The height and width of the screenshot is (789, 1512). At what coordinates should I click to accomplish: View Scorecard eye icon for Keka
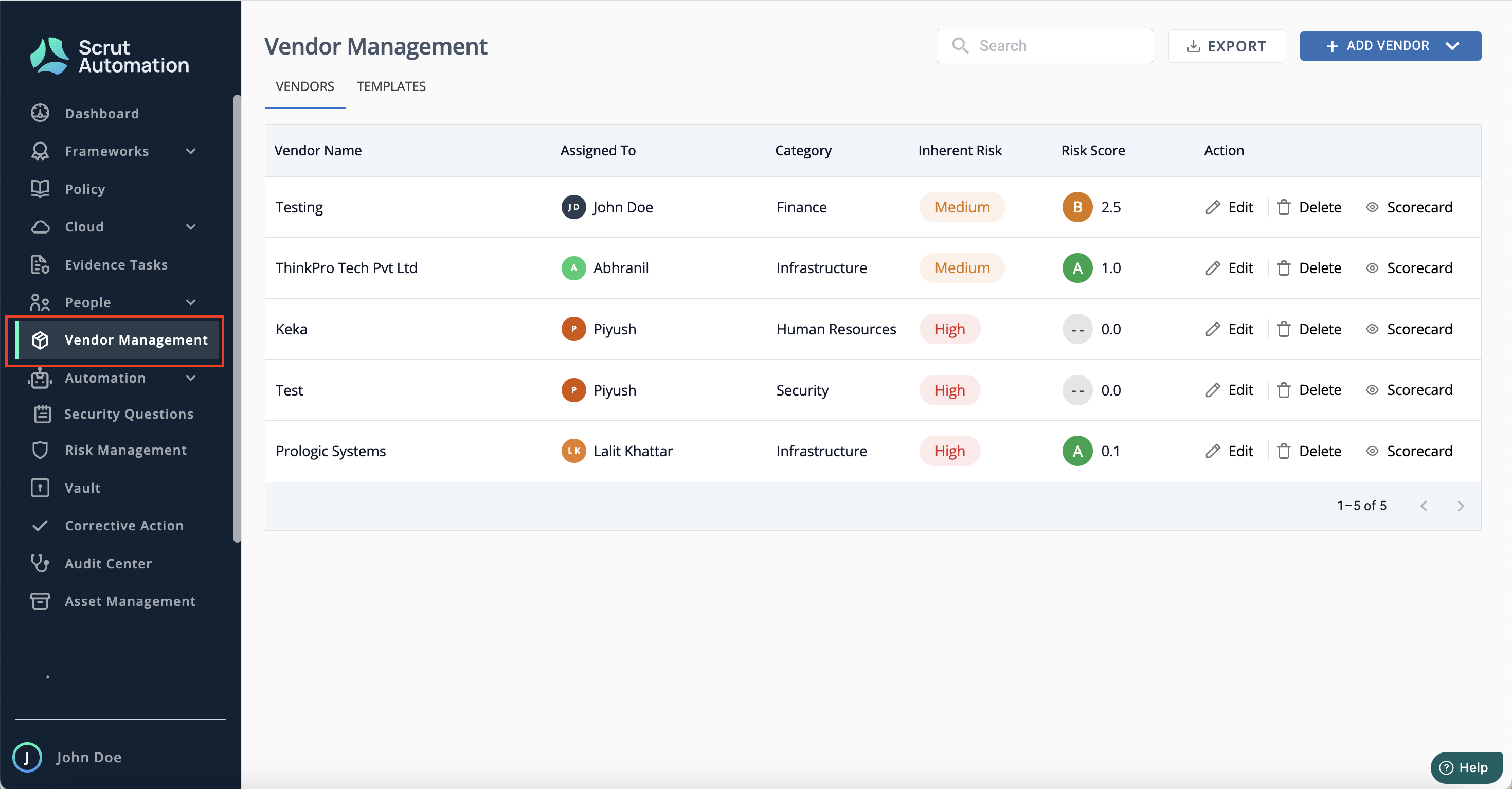coord(1372,329)
